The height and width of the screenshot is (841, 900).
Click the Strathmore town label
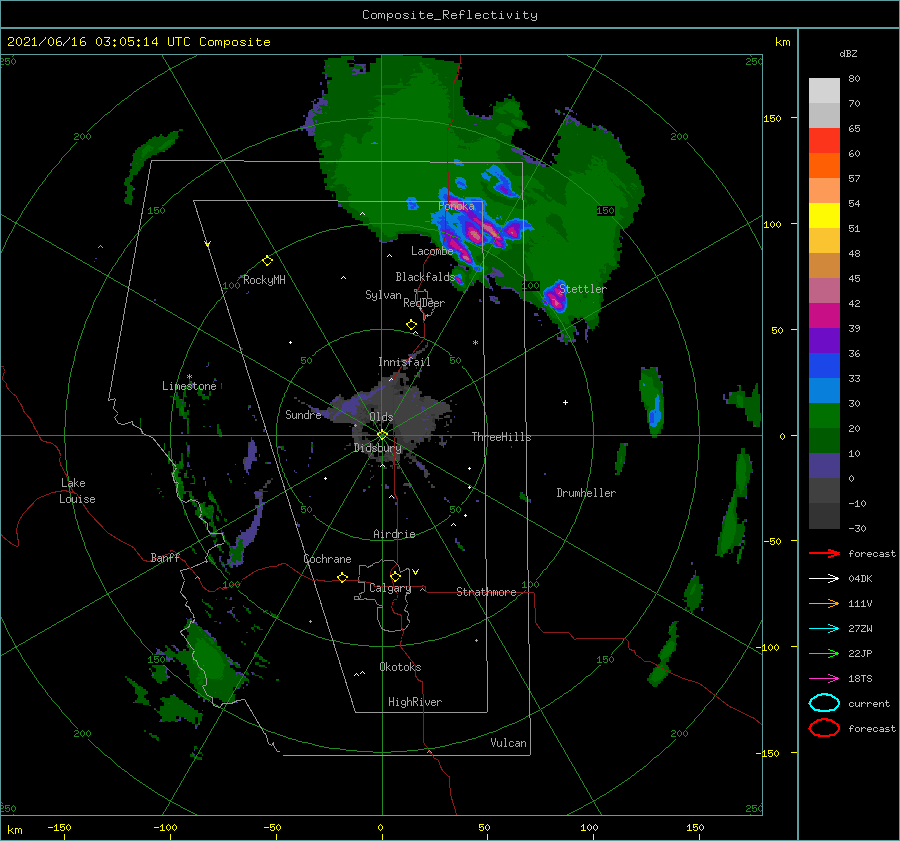tap(486, 592)
